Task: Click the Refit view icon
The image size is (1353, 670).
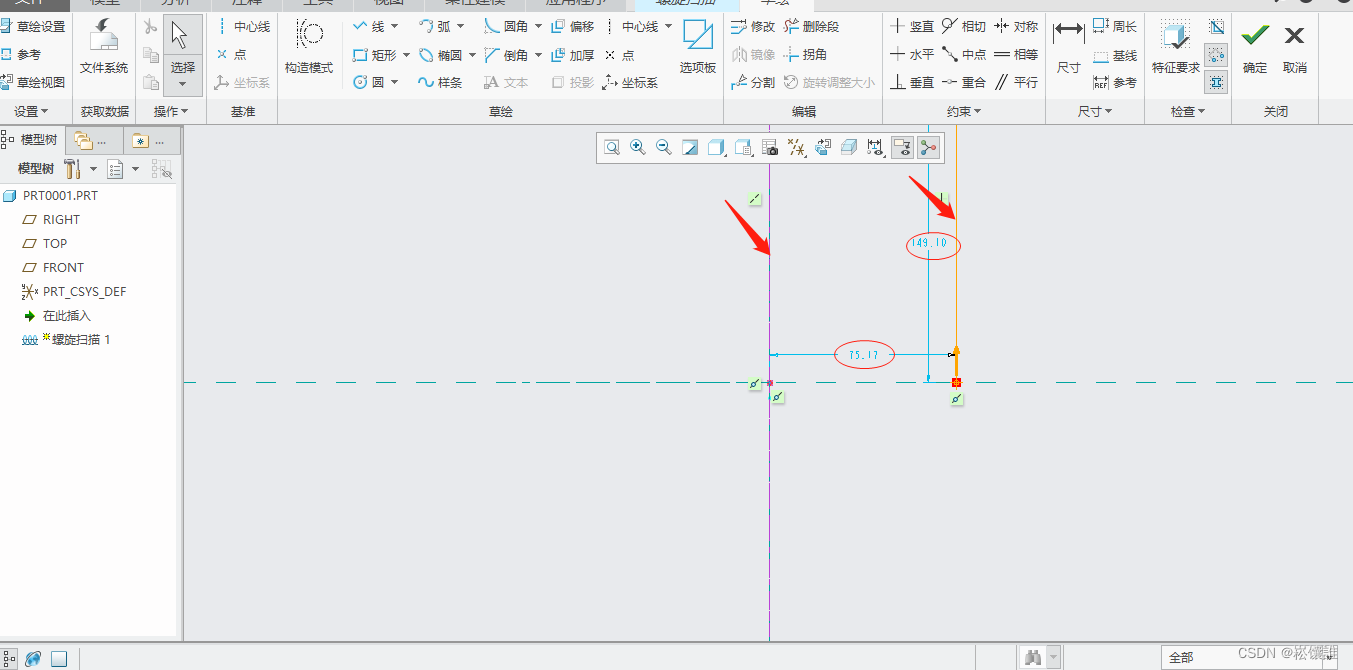Action: 611,148
